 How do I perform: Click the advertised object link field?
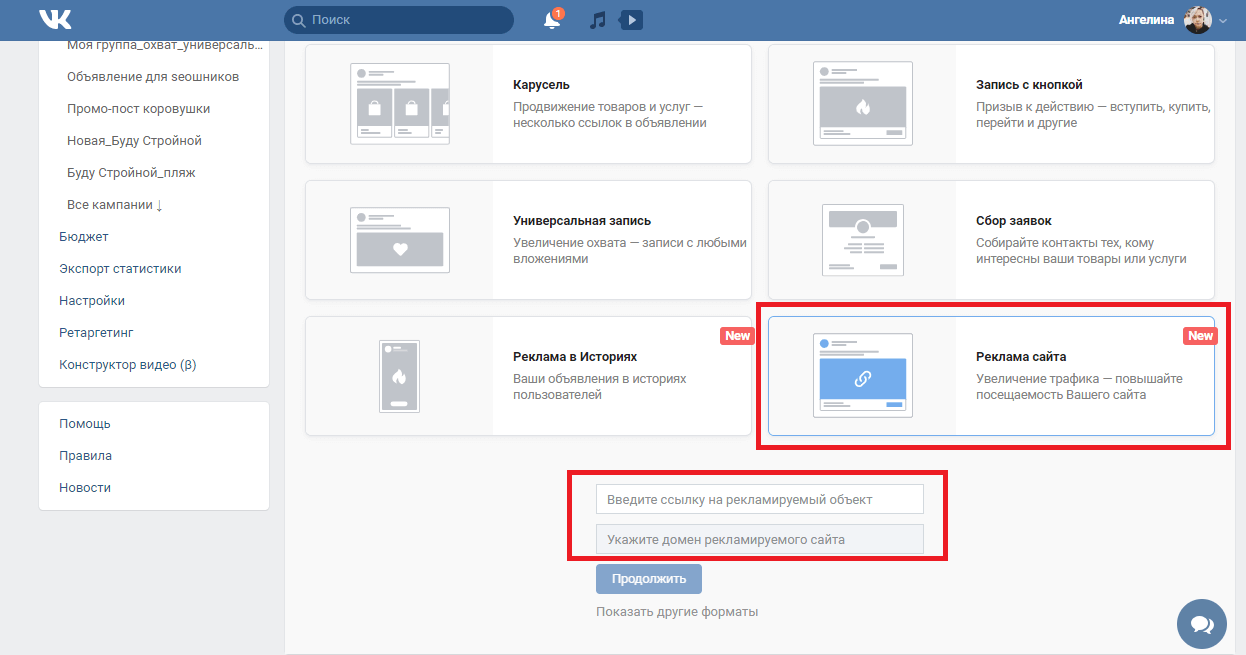click(x=760, y=499)
